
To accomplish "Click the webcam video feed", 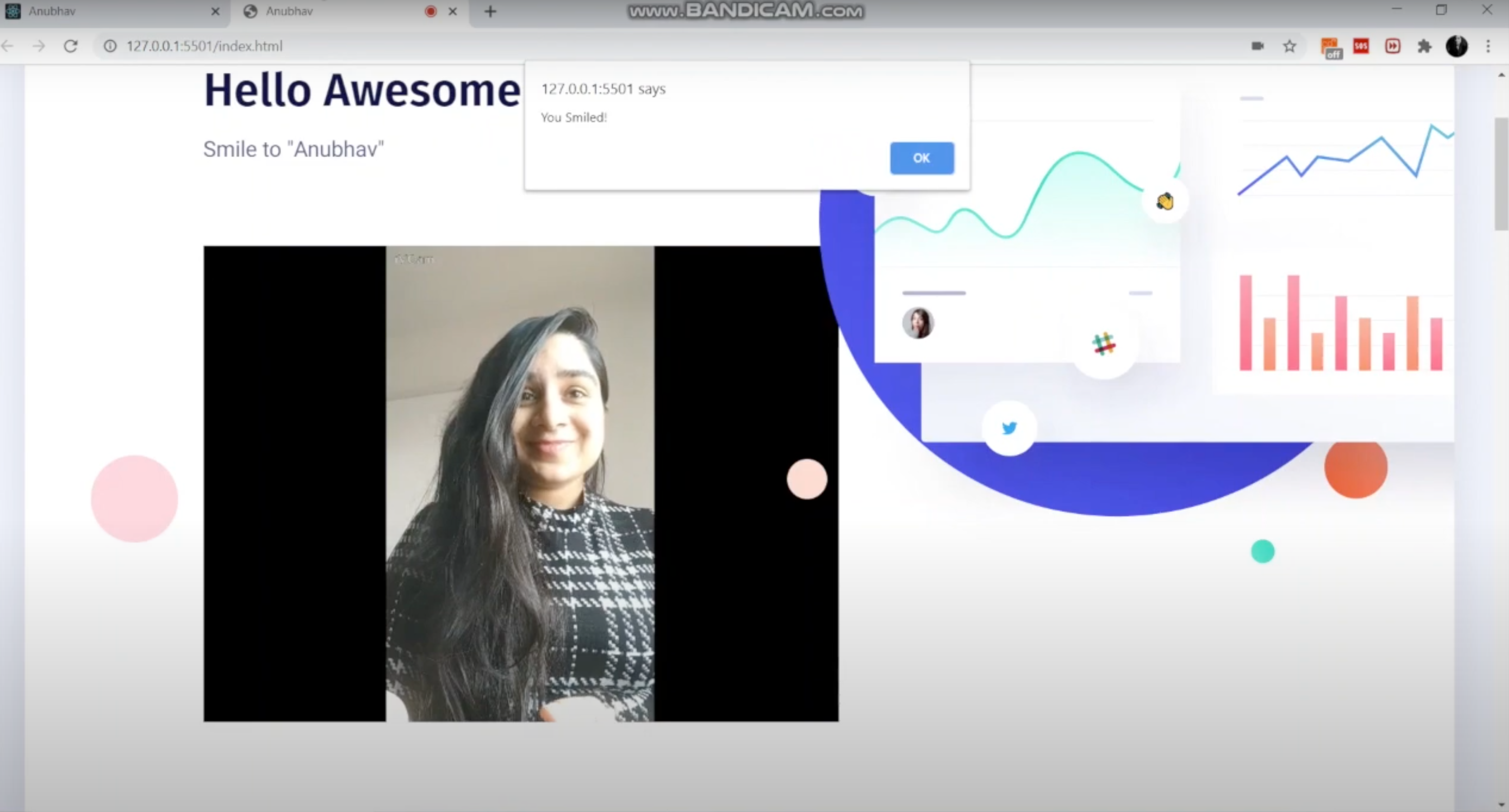I will [520, 483].
